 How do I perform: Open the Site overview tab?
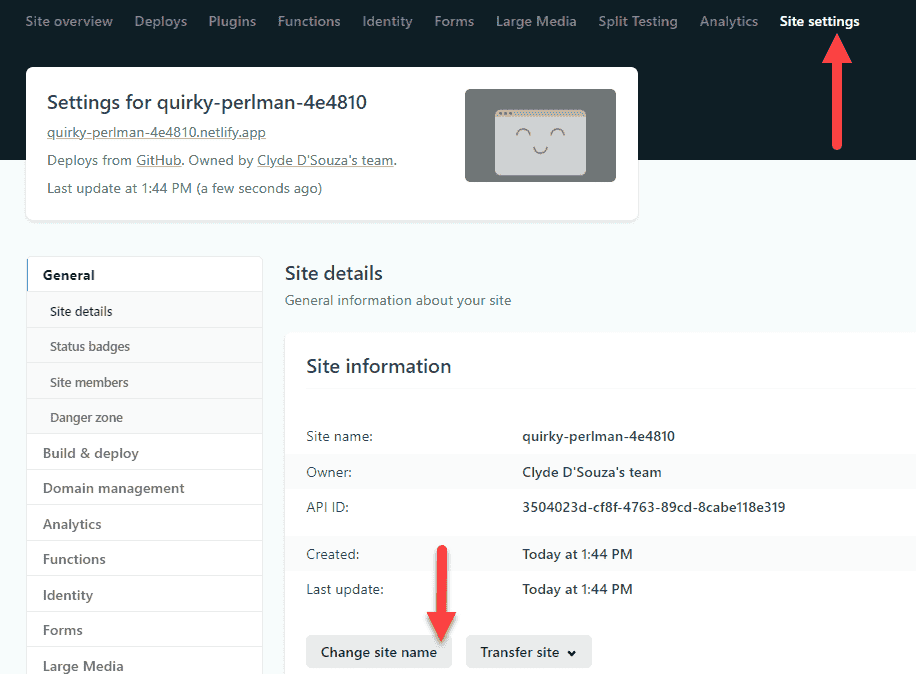[x=69, y=22]
